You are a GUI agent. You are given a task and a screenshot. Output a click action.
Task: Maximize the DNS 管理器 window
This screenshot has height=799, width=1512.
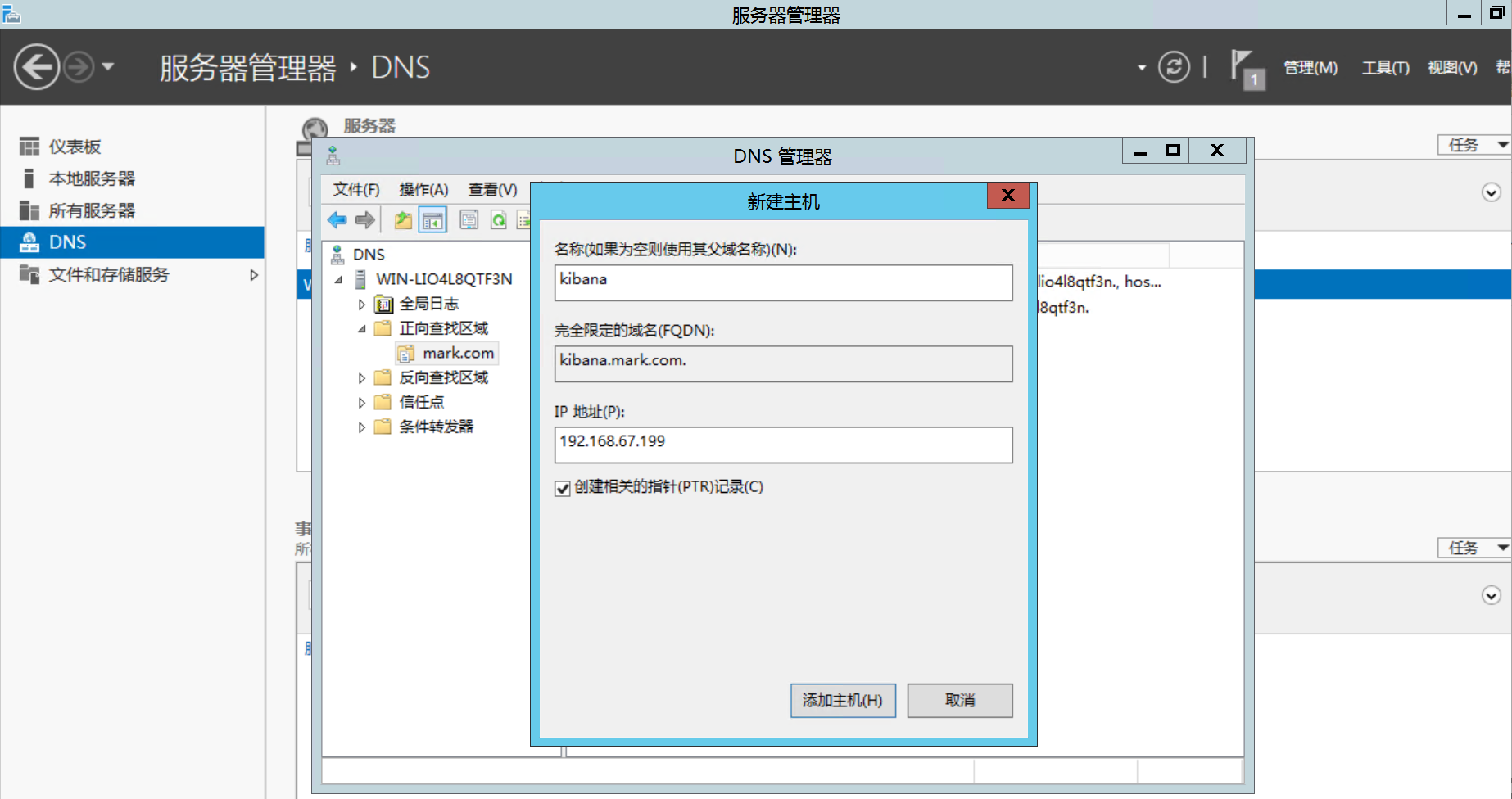tap(1173, 150)
